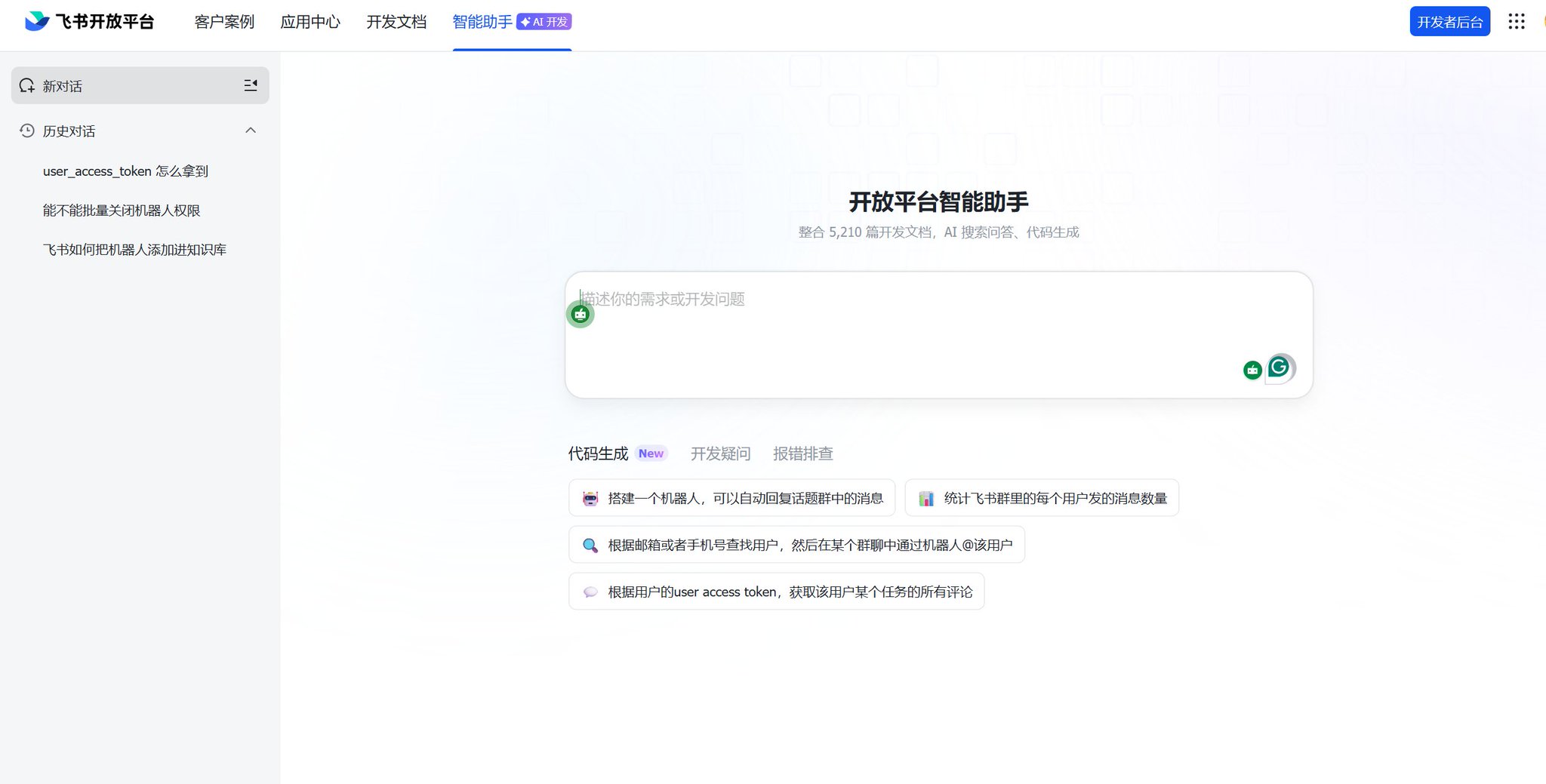Click the green robot icon at the input start
Screen dimensions: 1546x784
click(x=581, y=314)
